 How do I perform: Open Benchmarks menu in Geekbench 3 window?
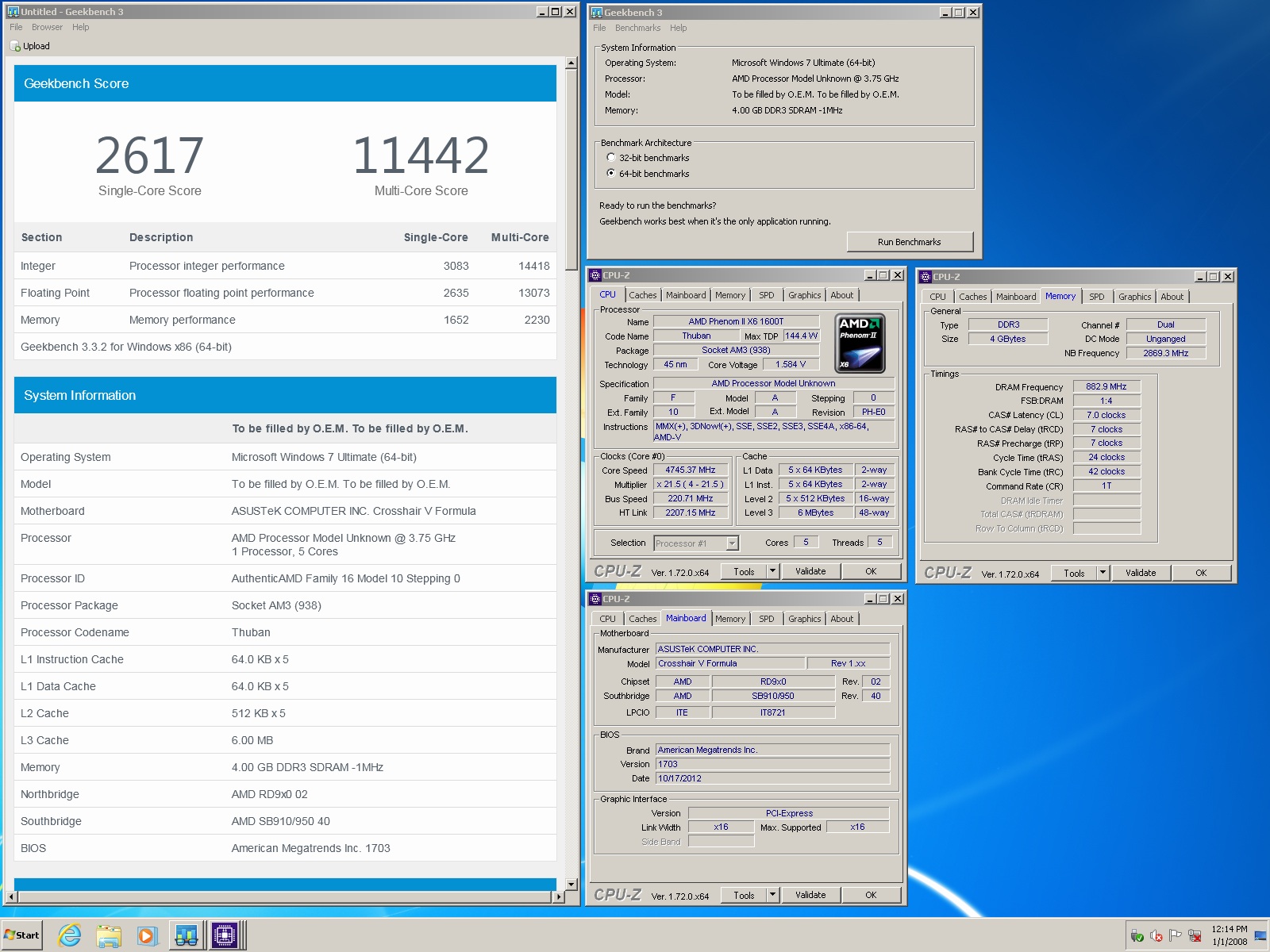[x=637, y=28]
